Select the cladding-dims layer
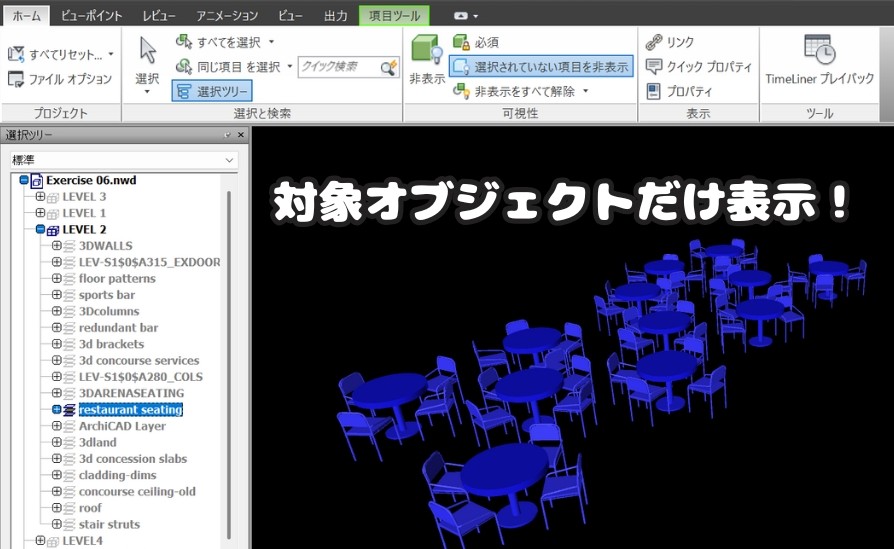 pyautogui.click(x=117, y=475)
